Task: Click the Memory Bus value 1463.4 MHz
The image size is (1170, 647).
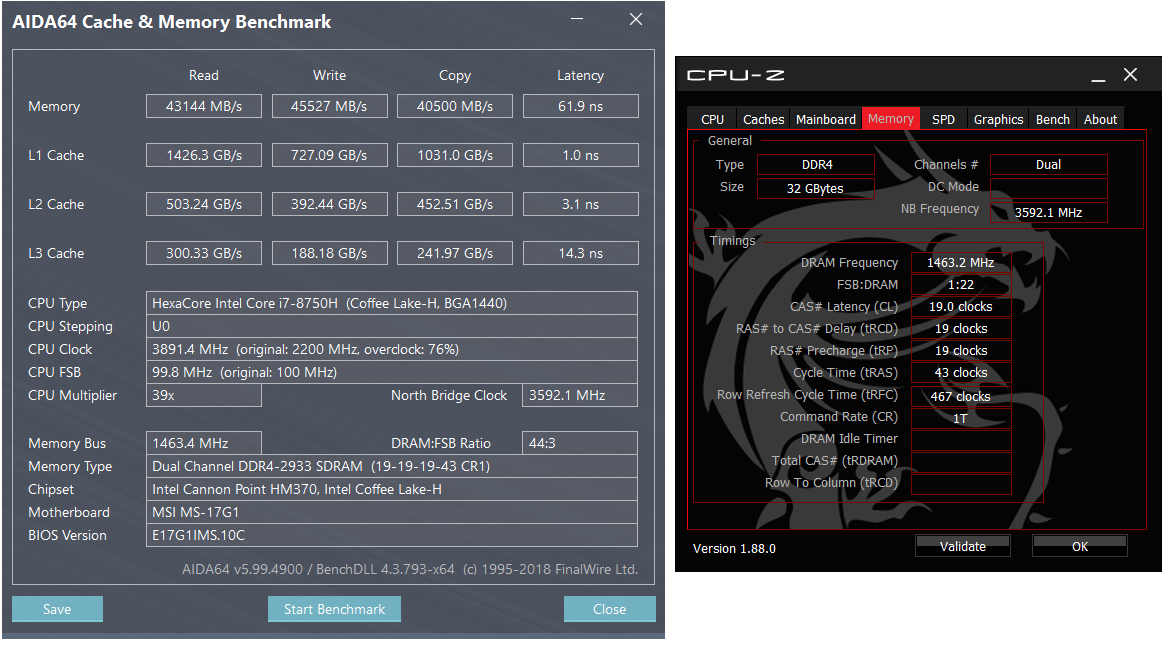Action: pos(204,443)
